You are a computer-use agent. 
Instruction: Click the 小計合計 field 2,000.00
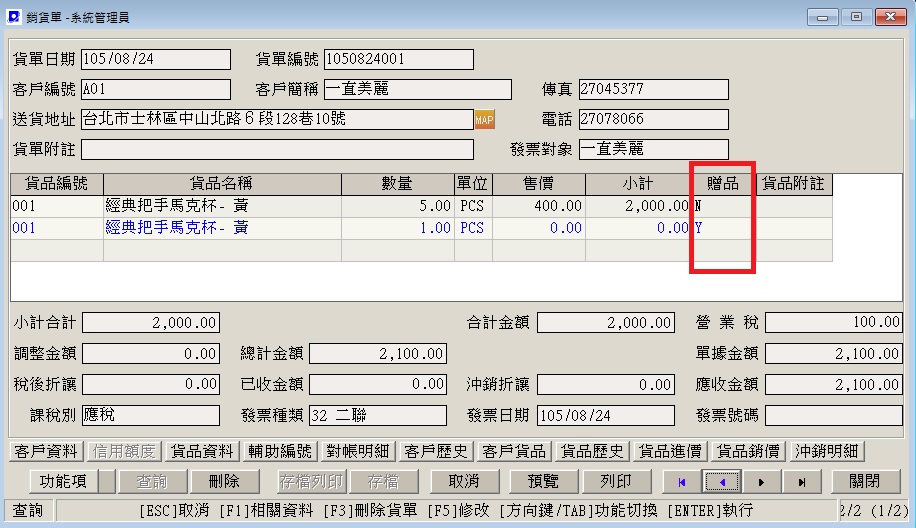click(151, 322)
